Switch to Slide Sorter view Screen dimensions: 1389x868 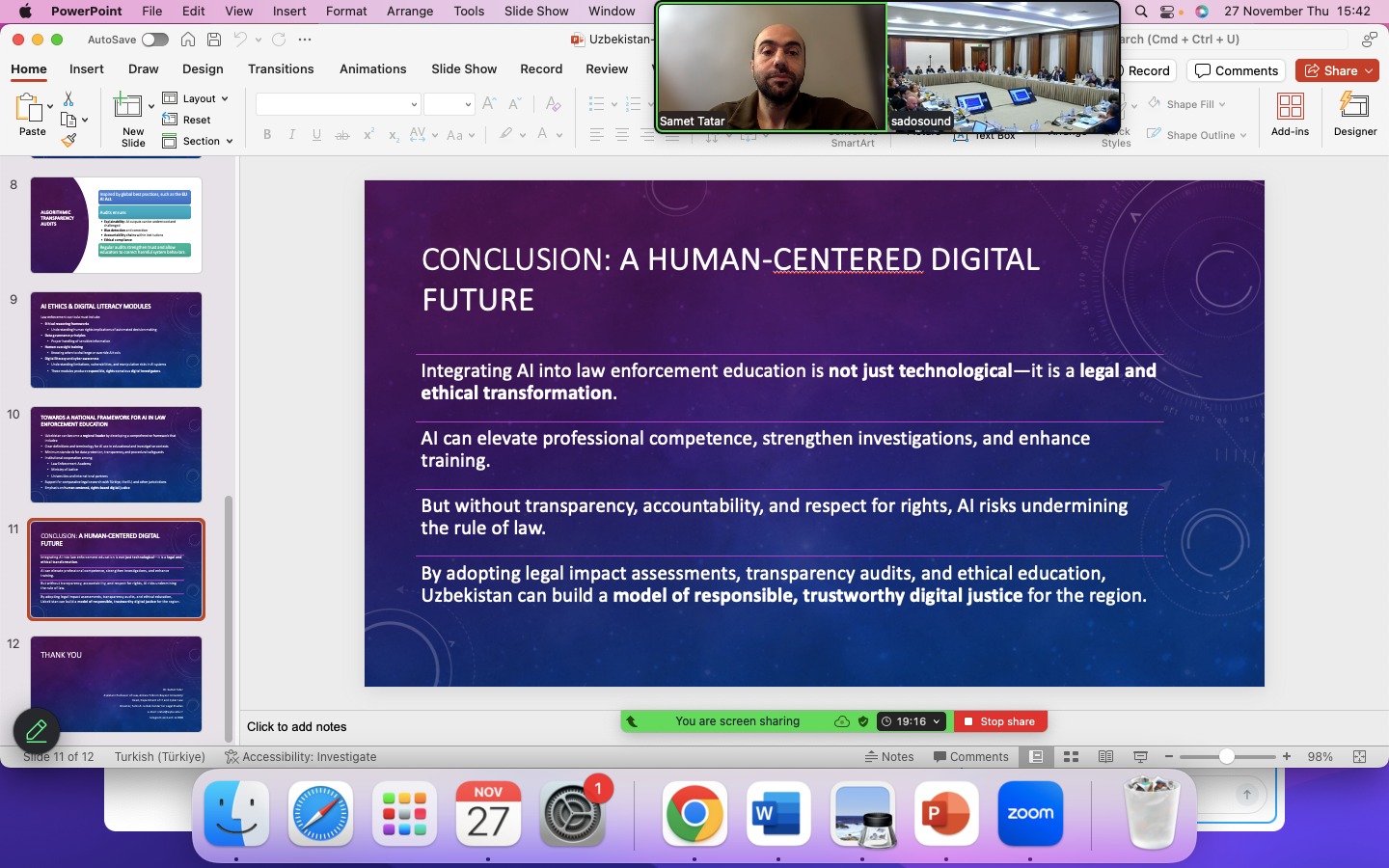tap(1071, 757)
